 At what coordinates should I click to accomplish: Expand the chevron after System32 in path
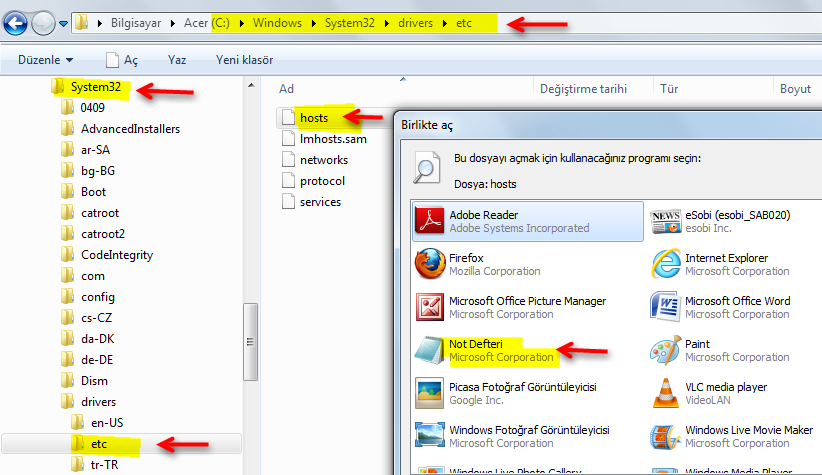point(387,24)
